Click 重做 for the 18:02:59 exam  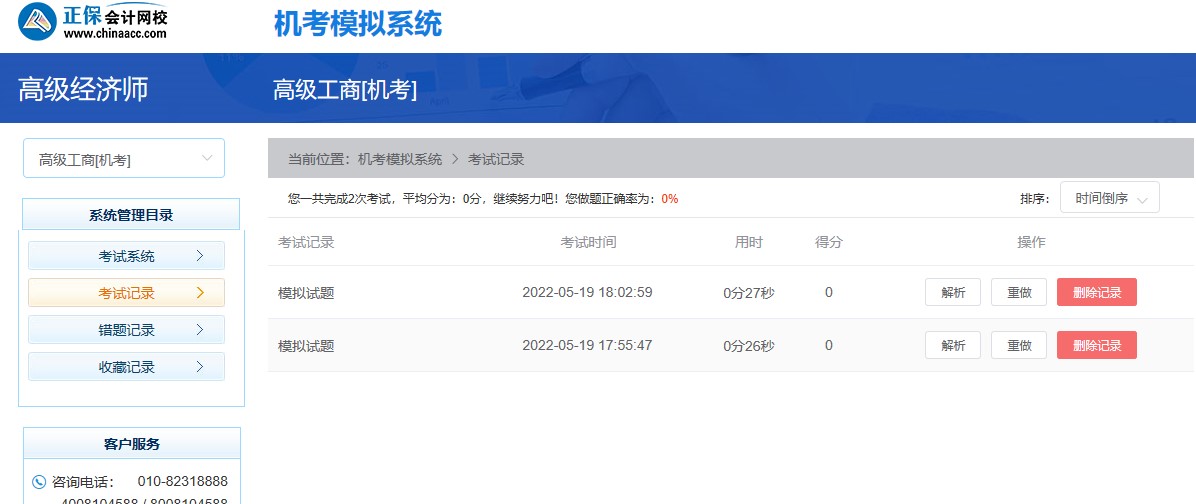tap(1018, 292)
